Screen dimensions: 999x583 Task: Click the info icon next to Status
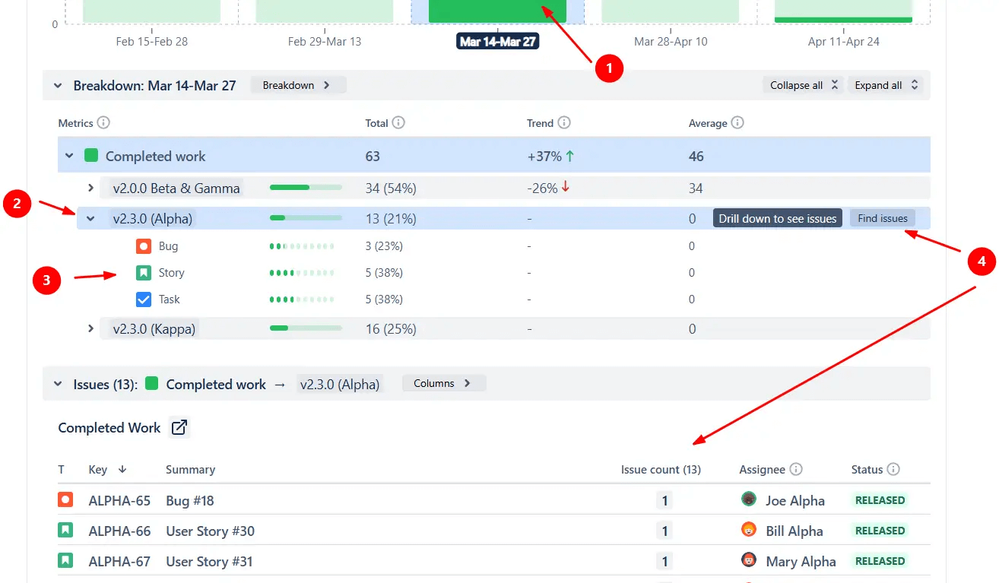click(x=893, y=469)
